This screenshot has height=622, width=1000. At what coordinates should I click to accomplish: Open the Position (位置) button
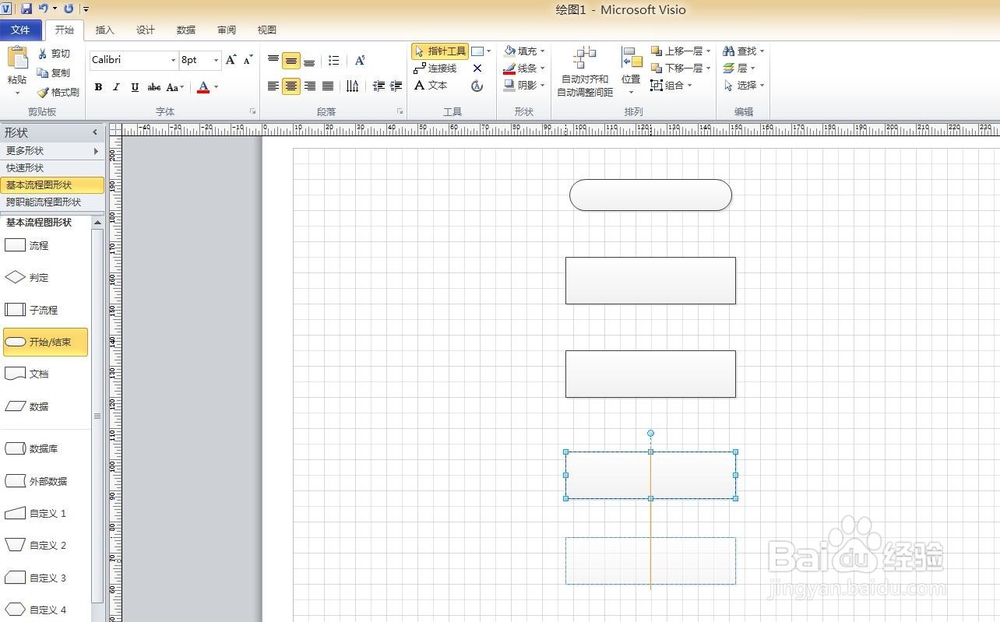coord(631,70)
